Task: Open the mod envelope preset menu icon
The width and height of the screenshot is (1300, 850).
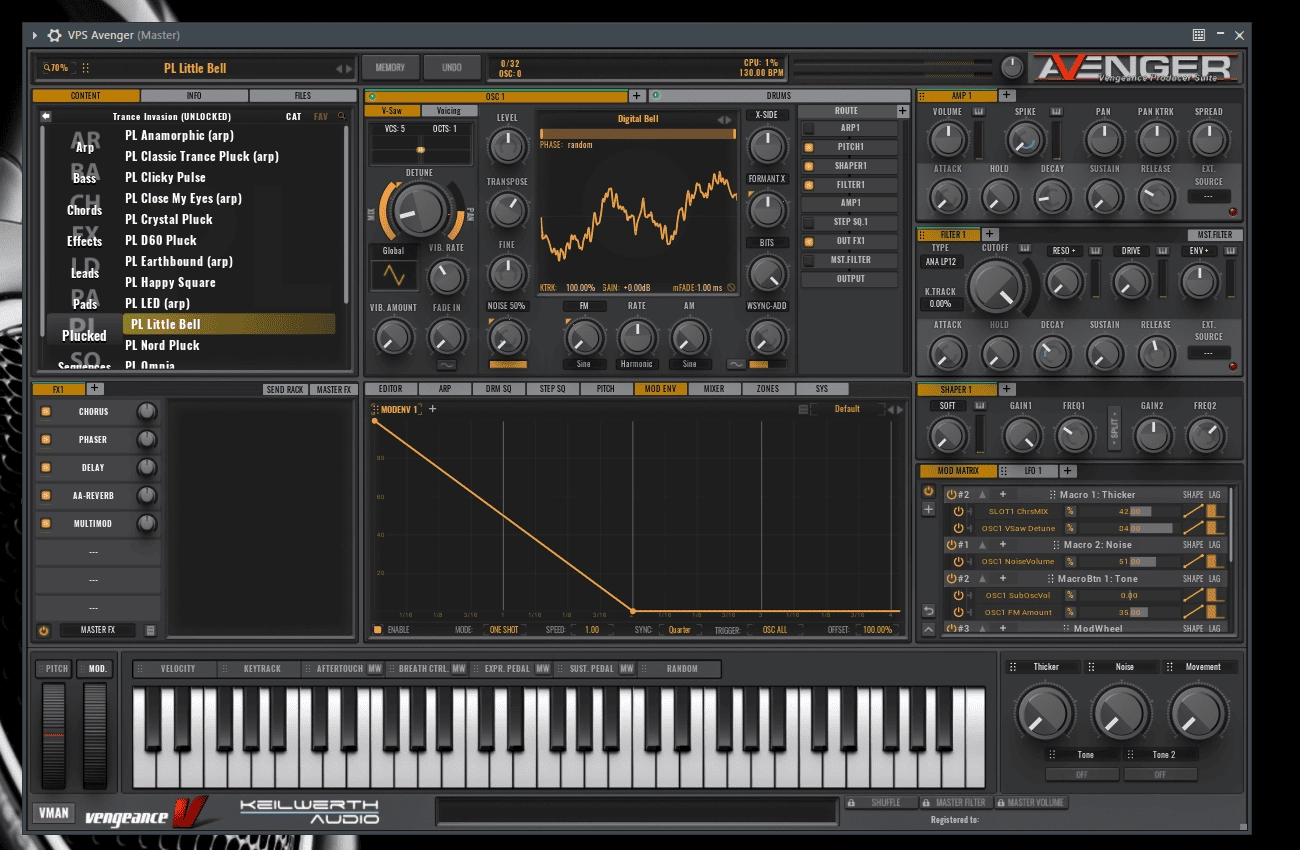Action: 803,409
